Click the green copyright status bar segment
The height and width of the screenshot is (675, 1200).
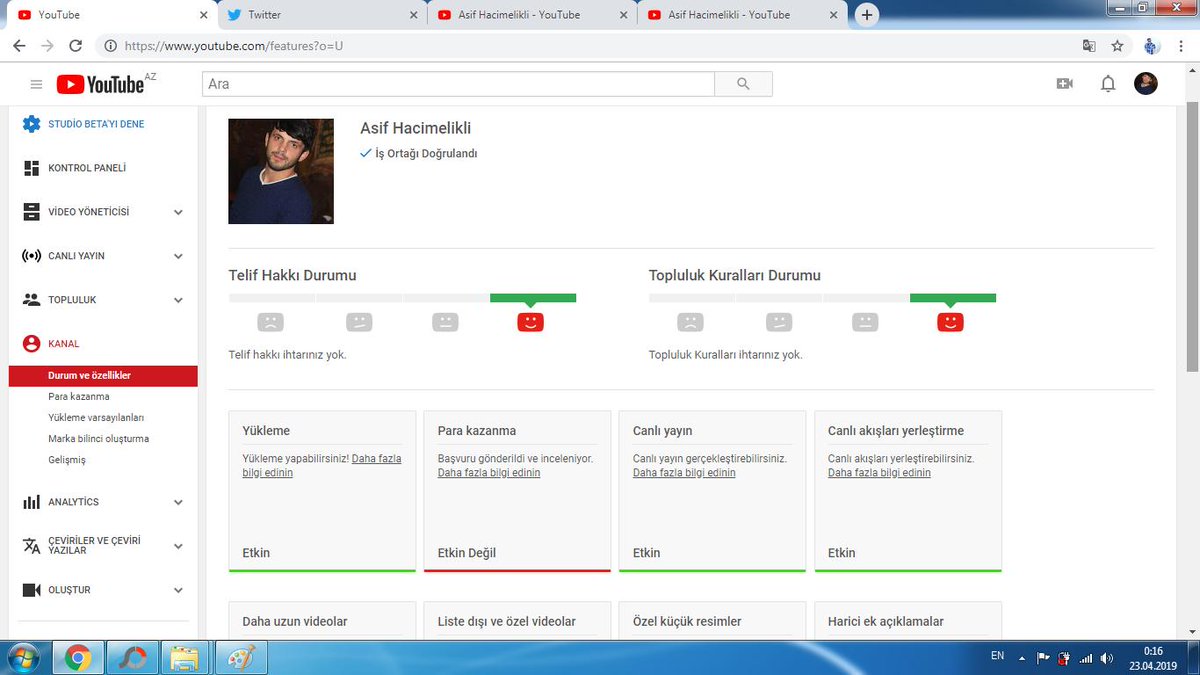533,297
